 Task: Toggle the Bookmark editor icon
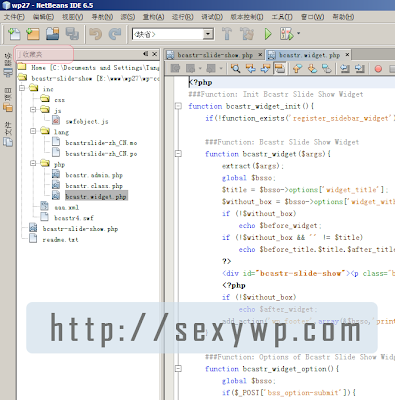[x=327, y=69]
